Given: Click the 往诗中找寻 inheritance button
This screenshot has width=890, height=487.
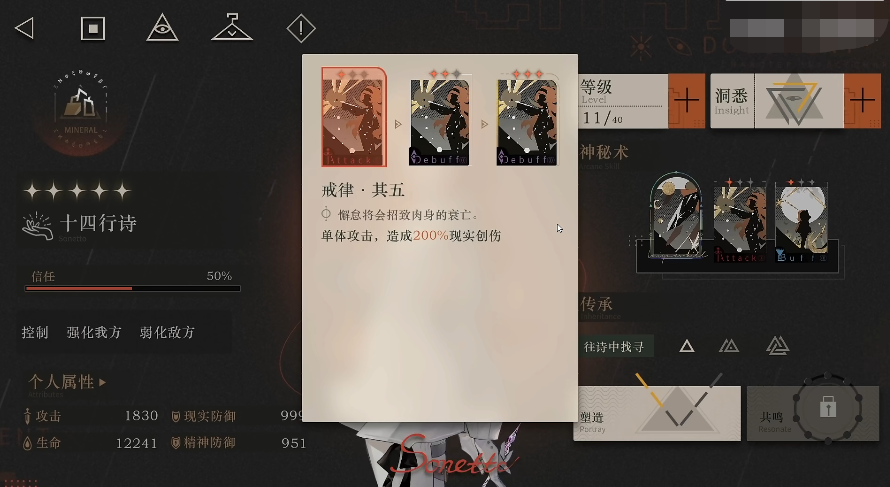Looking at the screenshot, I should tap(614, 346).
